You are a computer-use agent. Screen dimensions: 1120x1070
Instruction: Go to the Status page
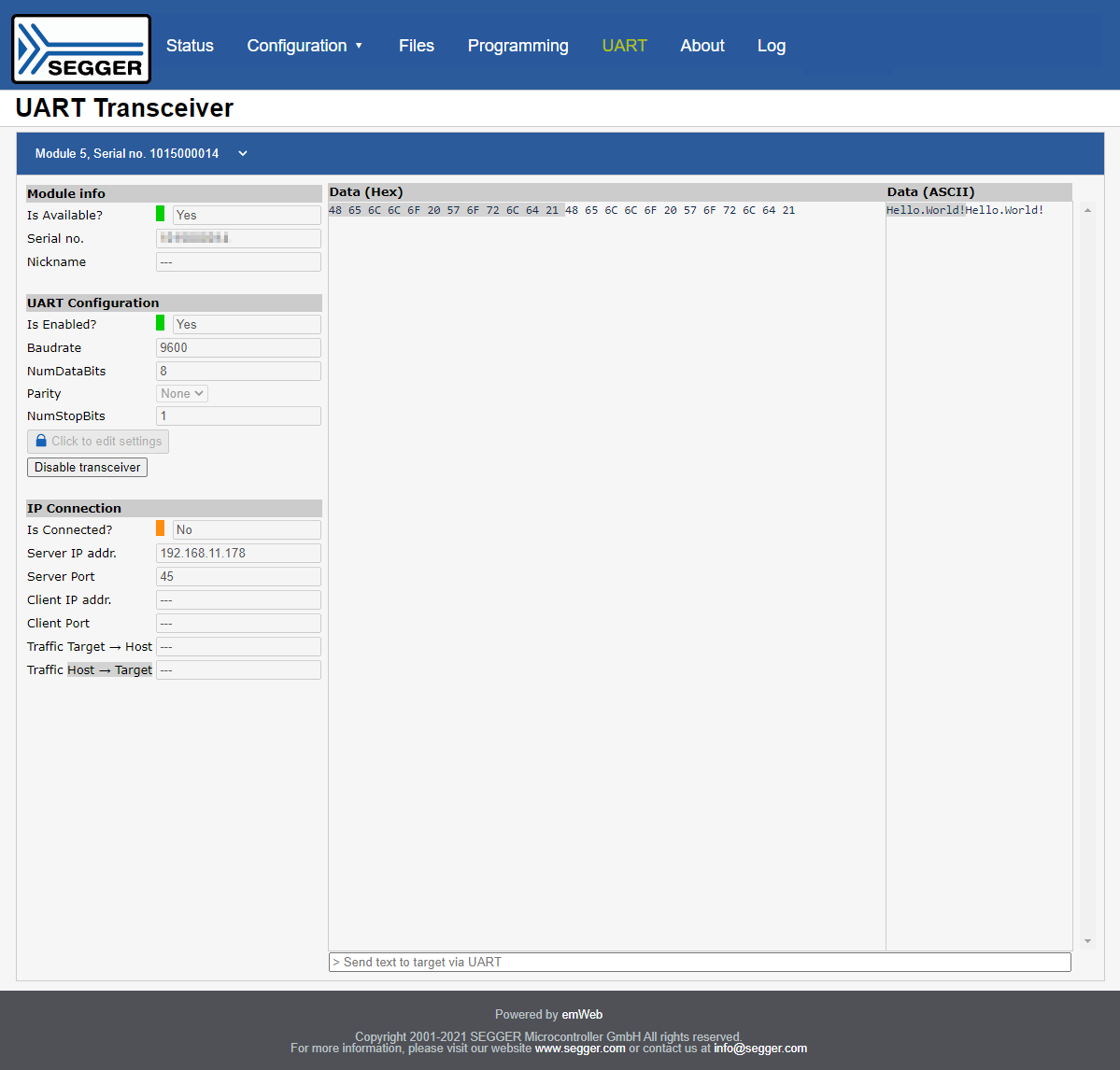[190, 46]
